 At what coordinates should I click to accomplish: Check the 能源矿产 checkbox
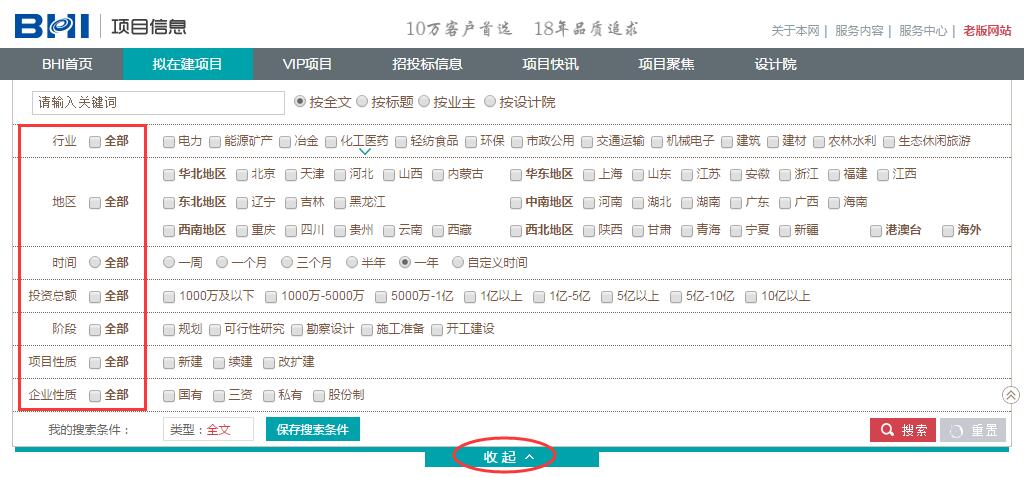pos(215,141)
